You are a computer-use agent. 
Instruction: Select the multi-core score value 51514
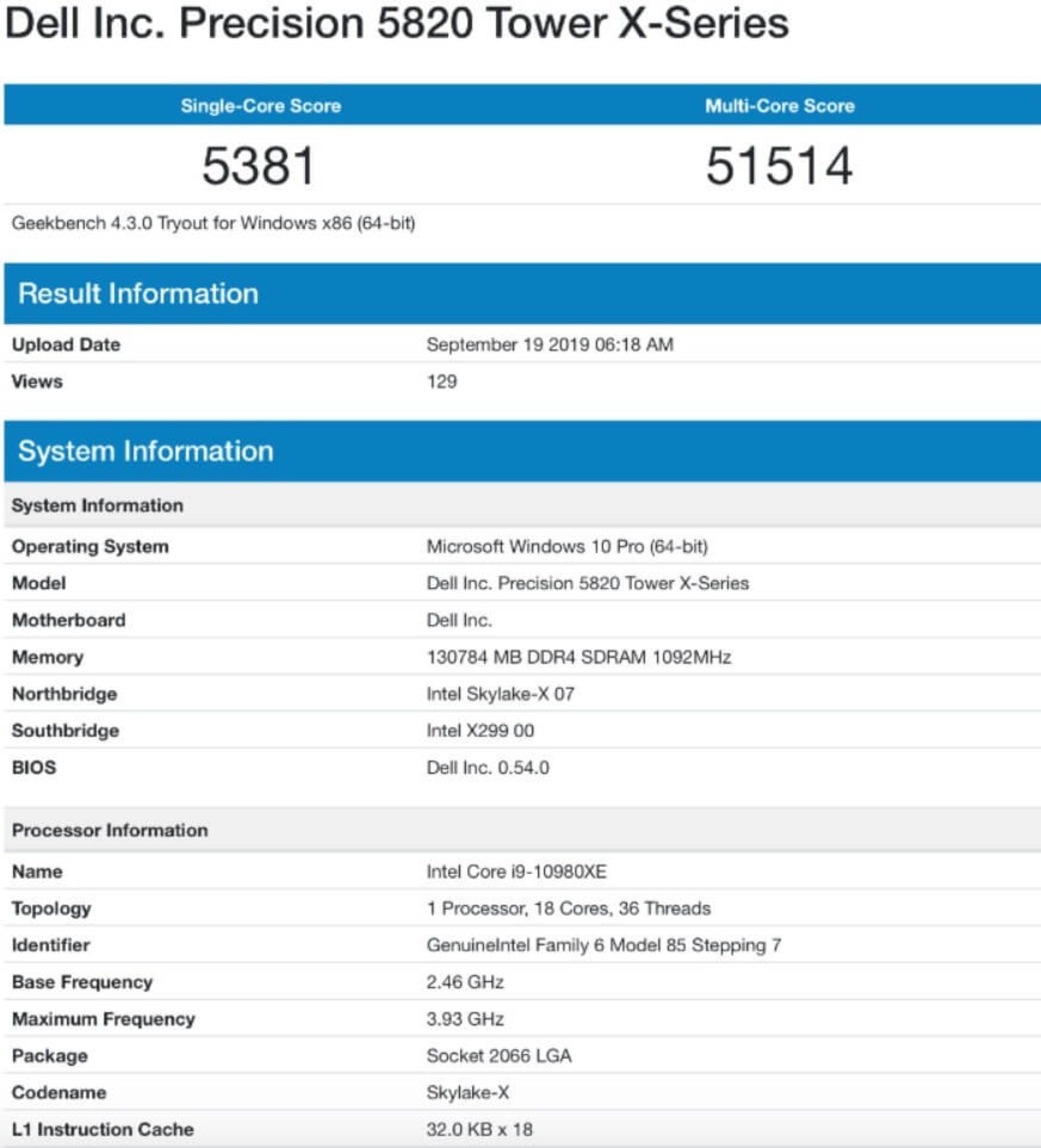pyautogui.click(x=779, y=166)
